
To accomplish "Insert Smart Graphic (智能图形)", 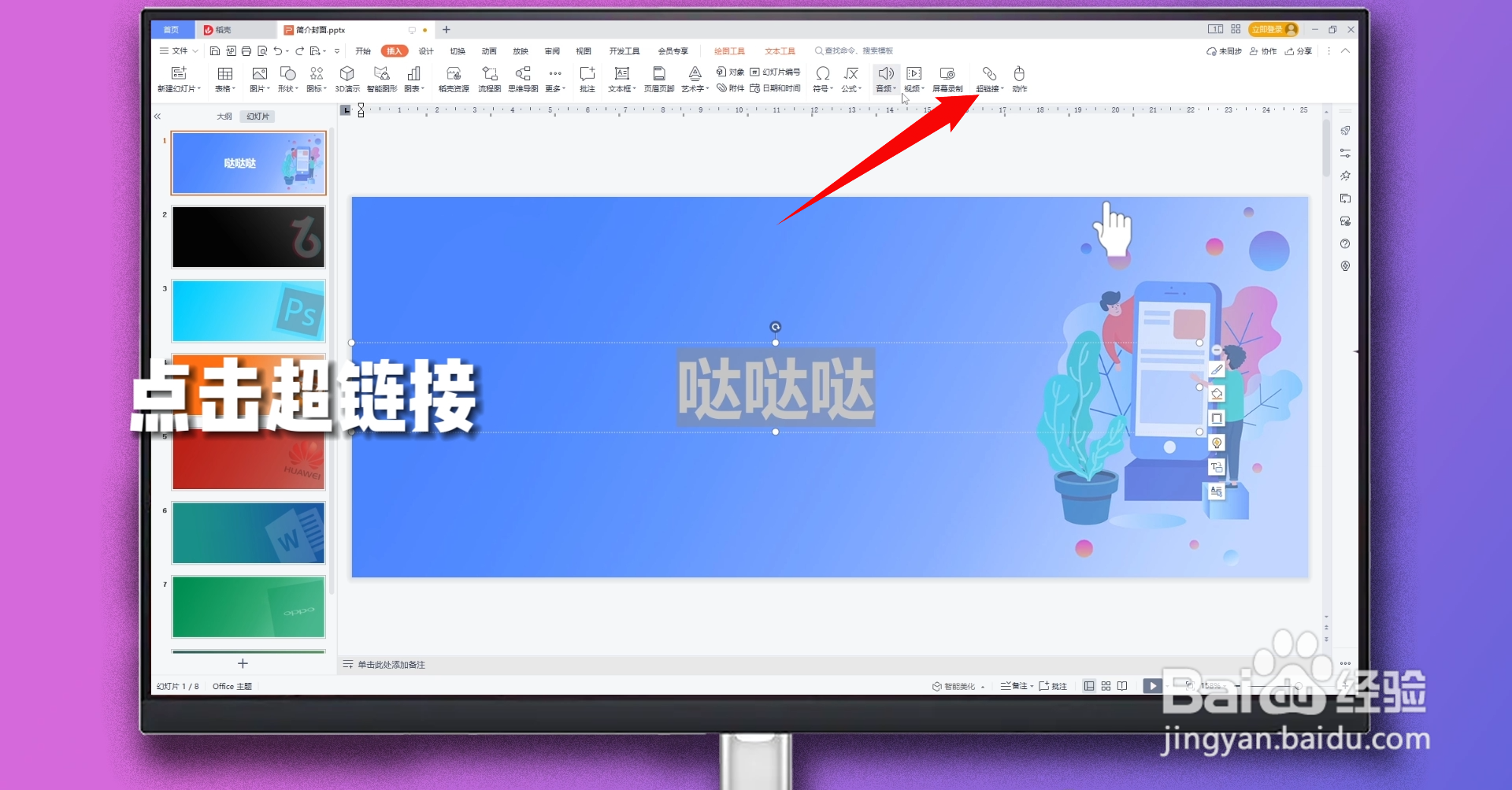I will tap(382, 79).
